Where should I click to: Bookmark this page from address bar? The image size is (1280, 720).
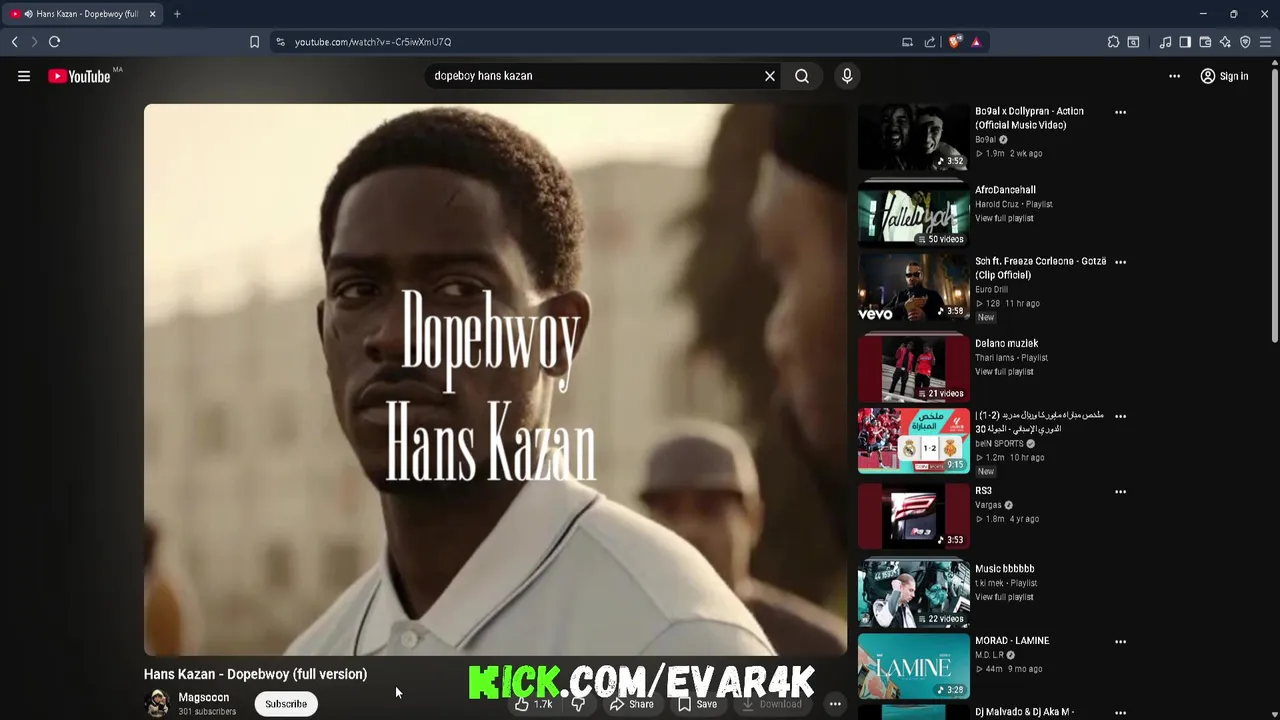[254, 42]
